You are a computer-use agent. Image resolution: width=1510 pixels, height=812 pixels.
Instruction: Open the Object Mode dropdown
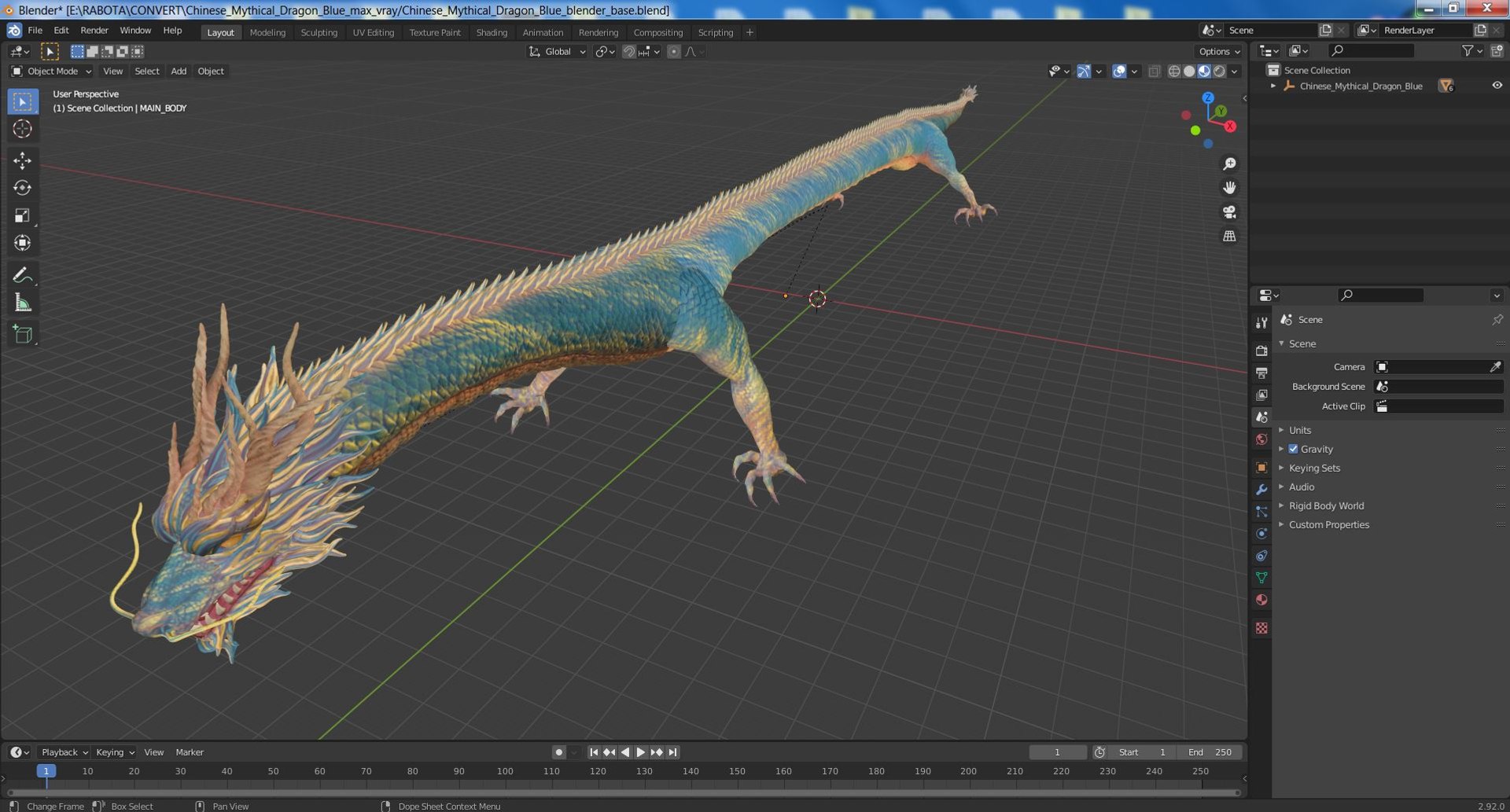coord(51,72)
